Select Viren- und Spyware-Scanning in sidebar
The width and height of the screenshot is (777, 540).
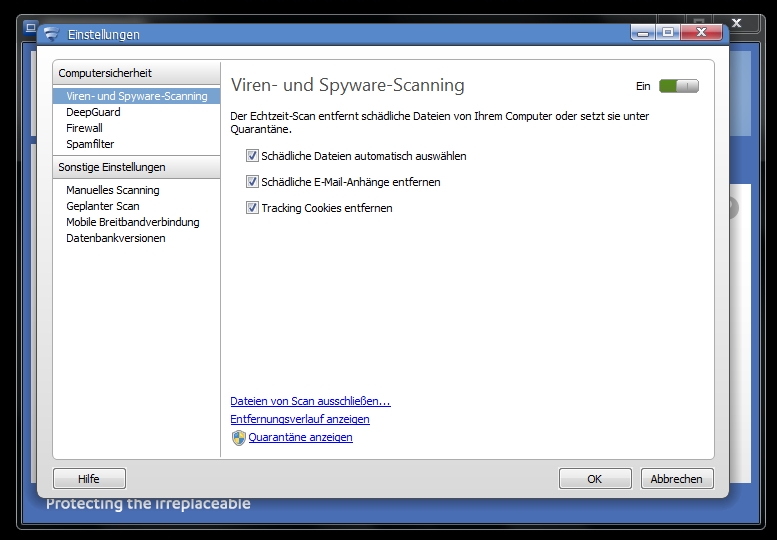click(136, 96)
